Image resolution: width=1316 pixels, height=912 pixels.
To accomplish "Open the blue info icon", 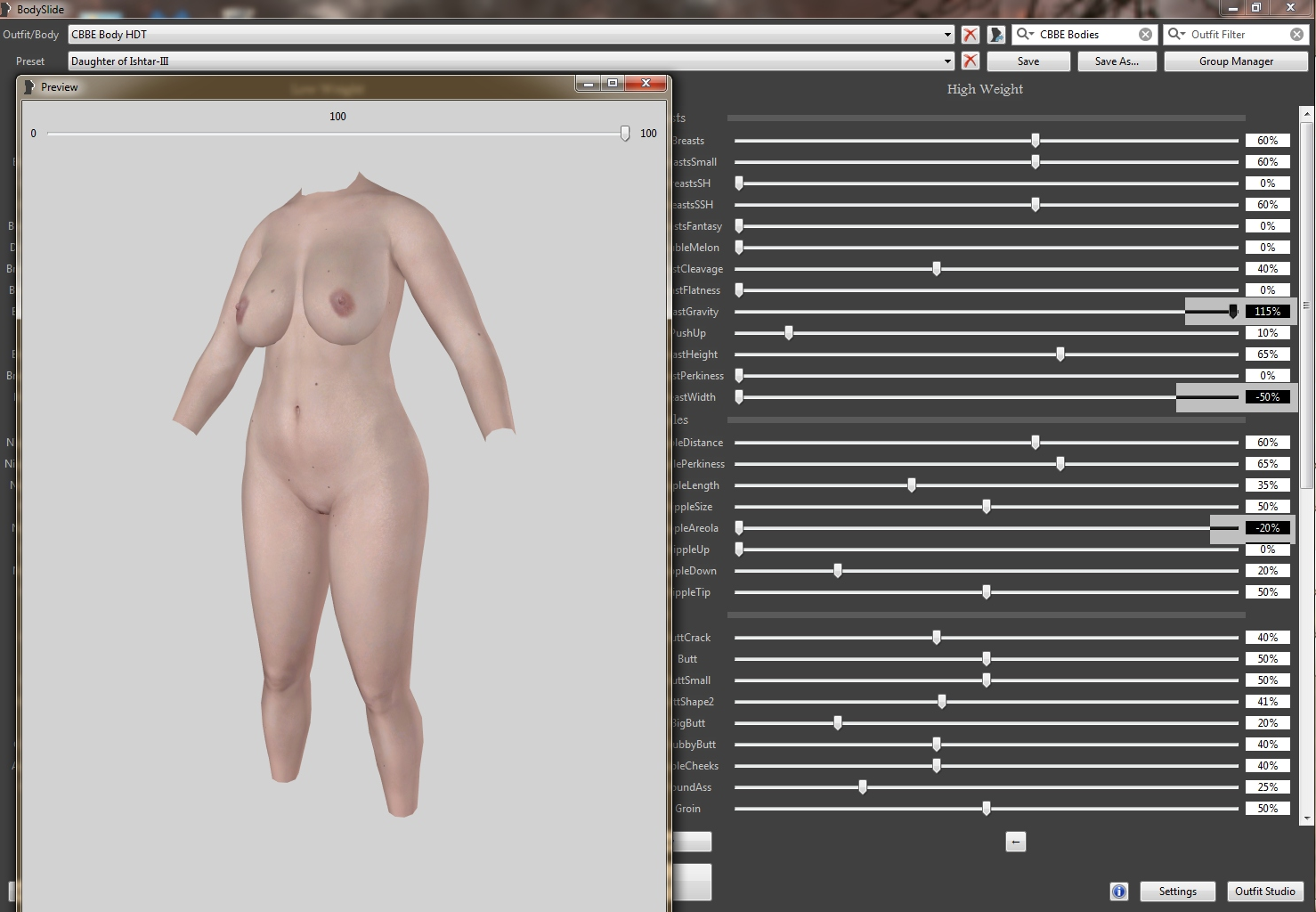I will point(1119,892).
